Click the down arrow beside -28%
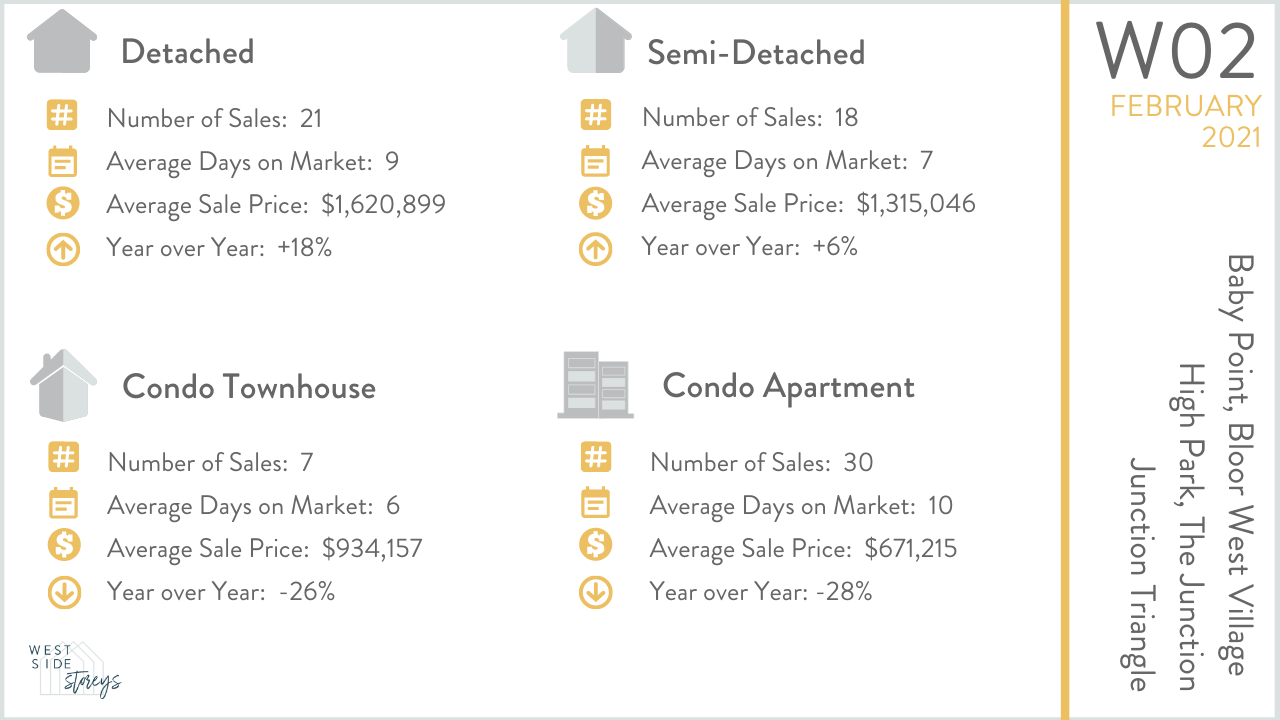 point(595,592)
